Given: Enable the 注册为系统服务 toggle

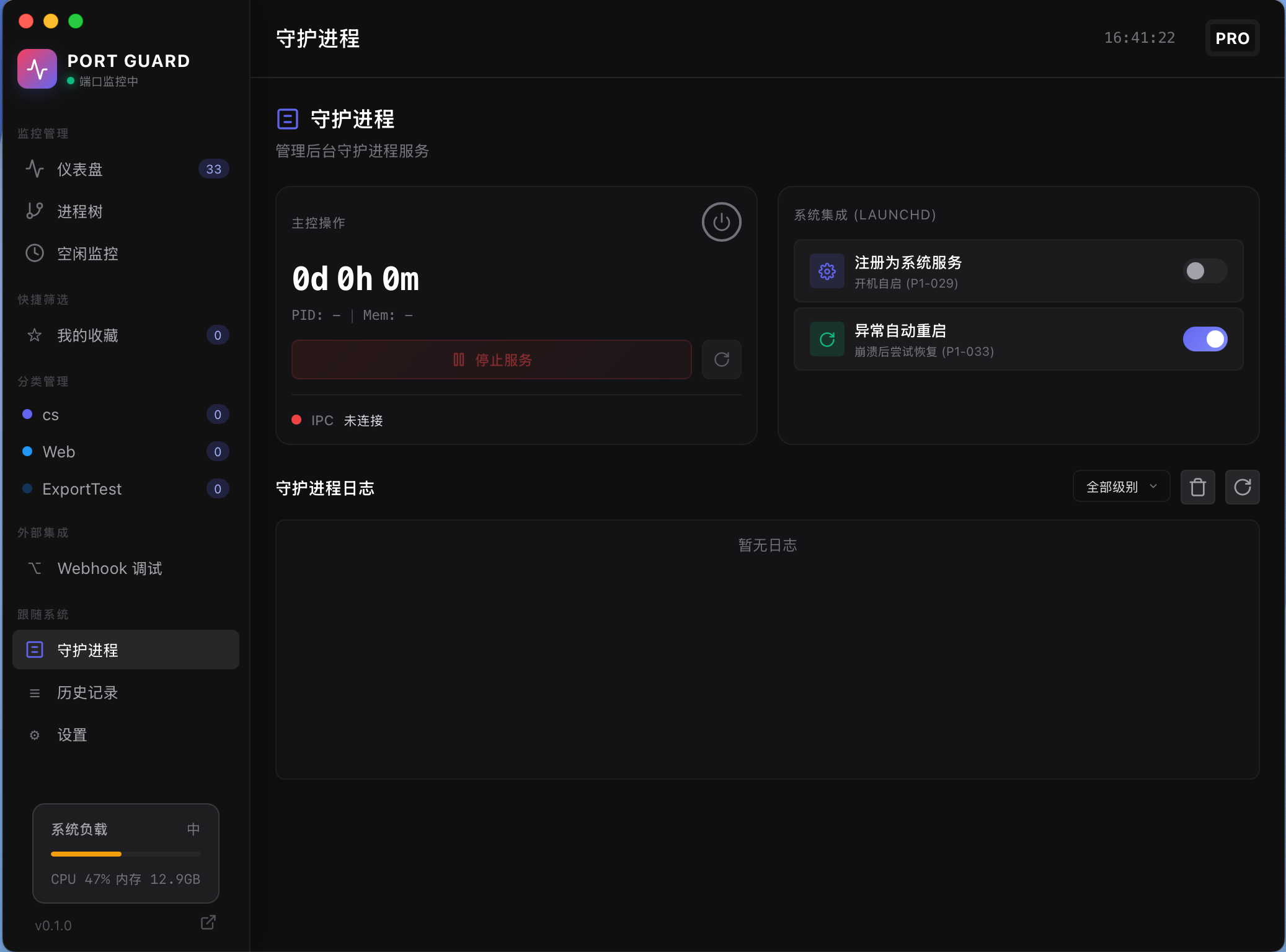Looking at the screenshot, I should click(x=1204, y=271).
